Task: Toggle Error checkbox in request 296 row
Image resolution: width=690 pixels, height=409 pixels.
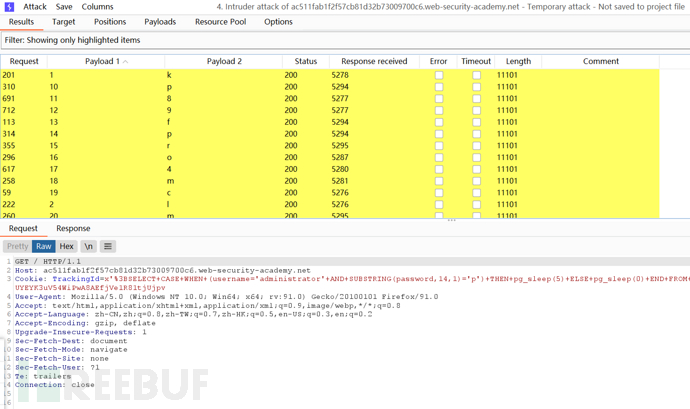Action: point(439,158)
